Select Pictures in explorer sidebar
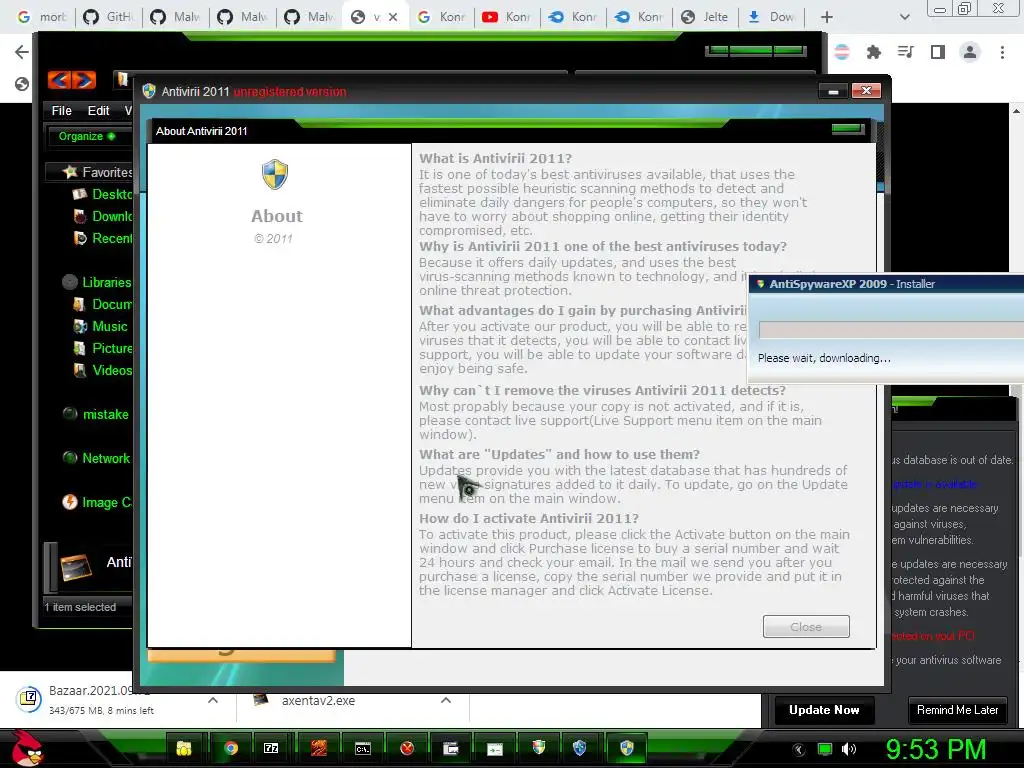 tap(102, 348)
